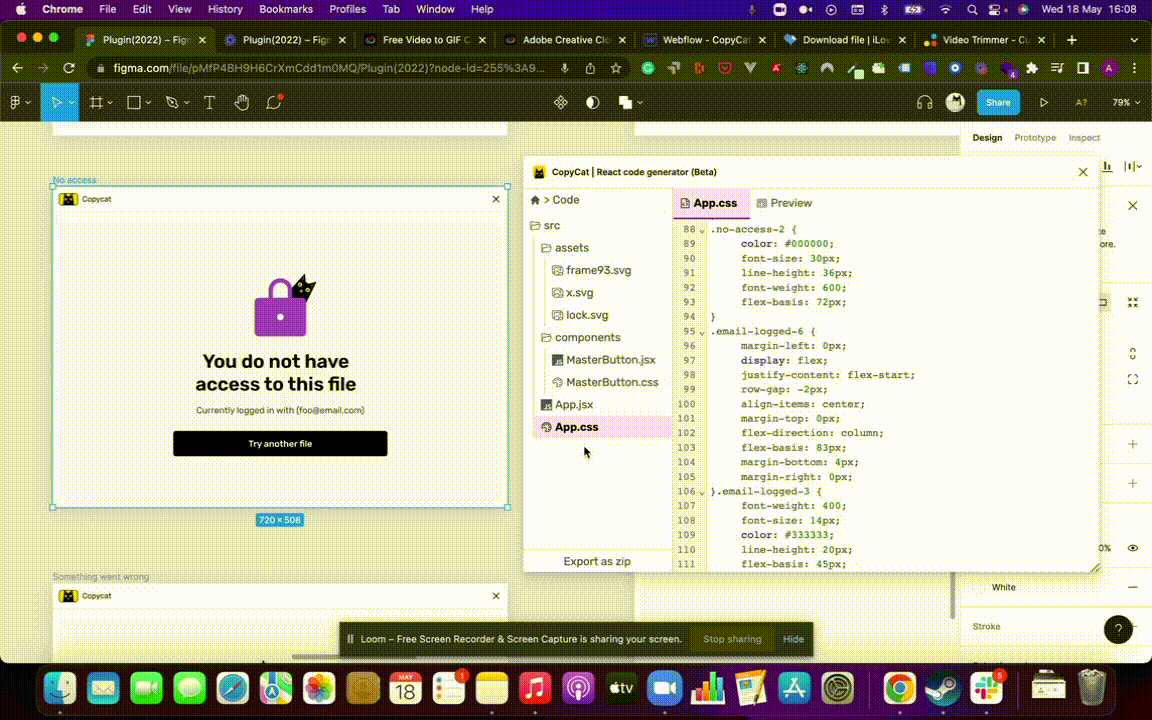Click Stop sharing in Loom bar
1152x720 pixels.
coord(732,639)
